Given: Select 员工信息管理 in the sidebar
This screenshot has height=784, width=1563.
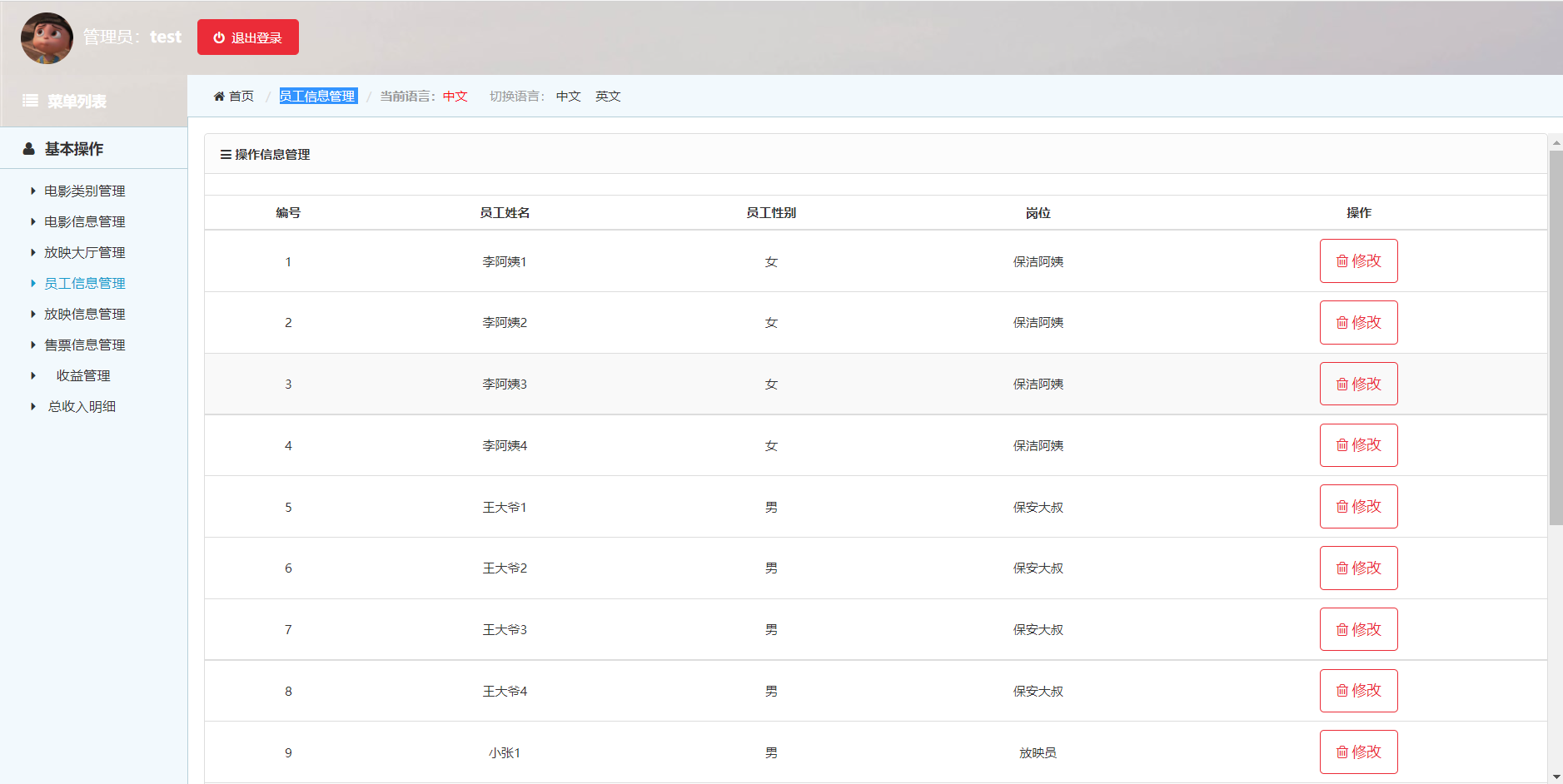Looking at the screenshot, I should coord(85,284).
